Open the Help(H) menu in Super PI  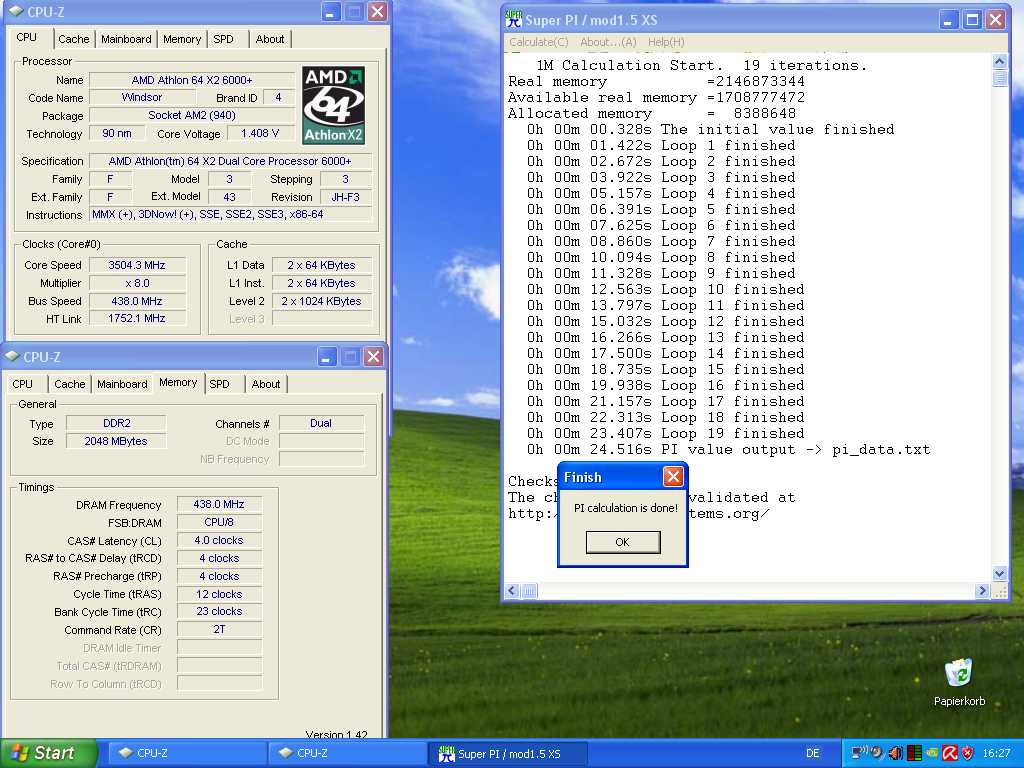click(666, 42)
